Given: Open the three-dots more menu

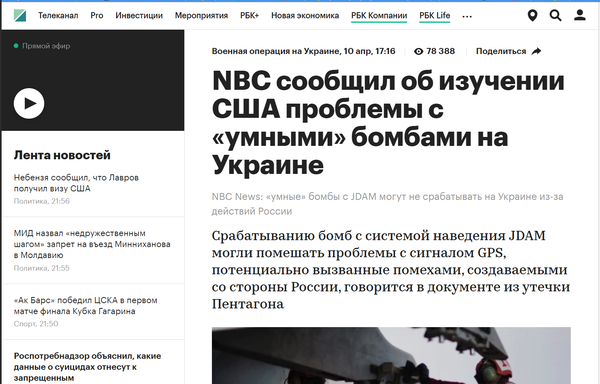Looking at the screenshot, I should pos(467,16).
